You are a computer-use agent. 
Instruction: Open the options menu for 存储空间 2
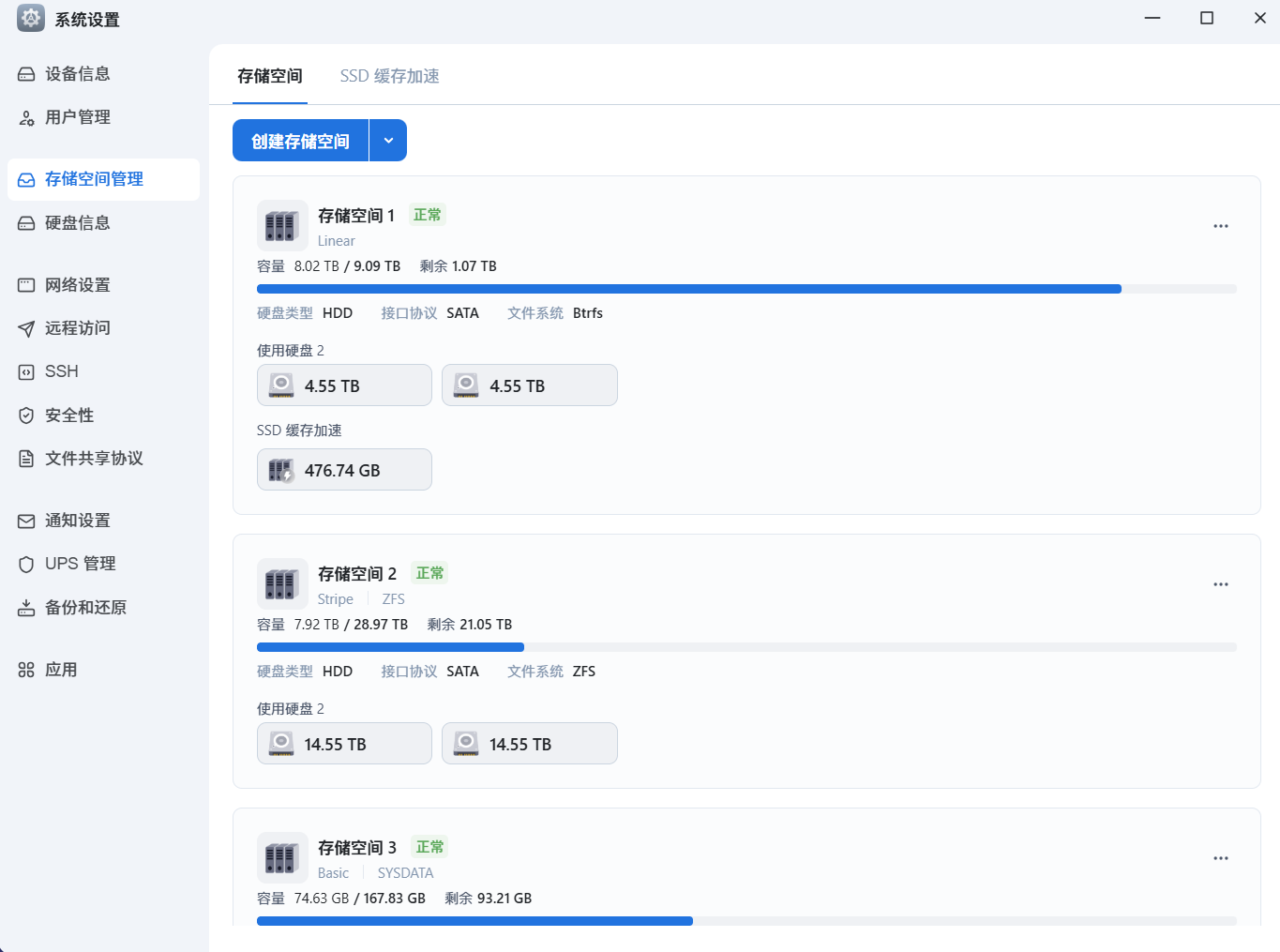click(x=1220, y=583)
